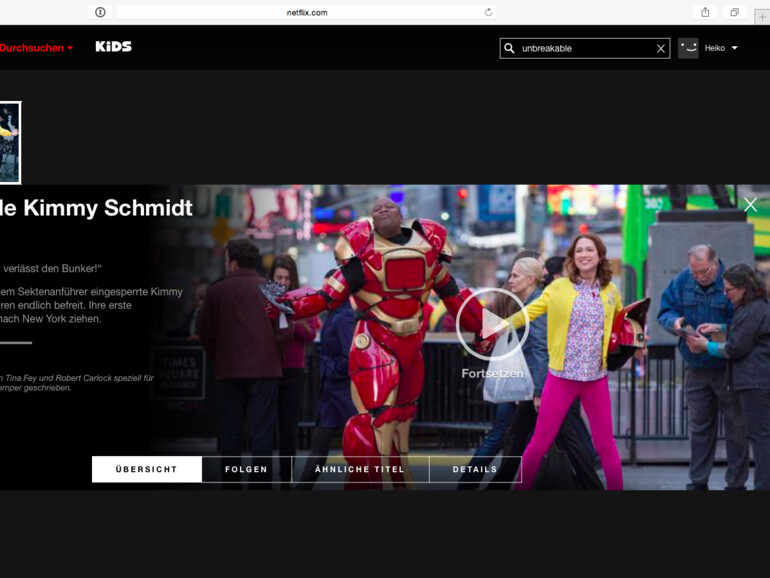
Task: Edit the 'unbreakable' search field
Action: tap(586, 48)
